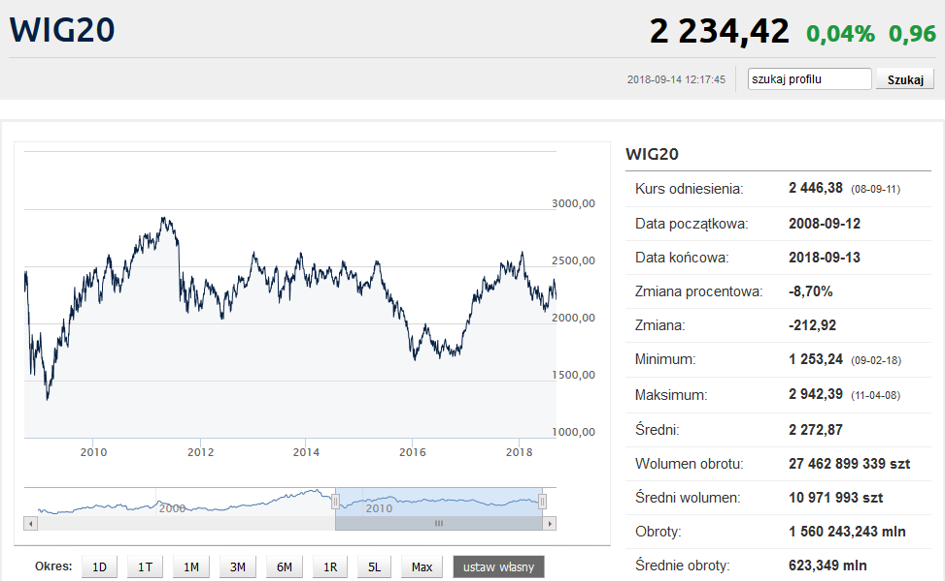945x581 pixels.
Task: Click the 2018 x-axis label
Action: 519,452
